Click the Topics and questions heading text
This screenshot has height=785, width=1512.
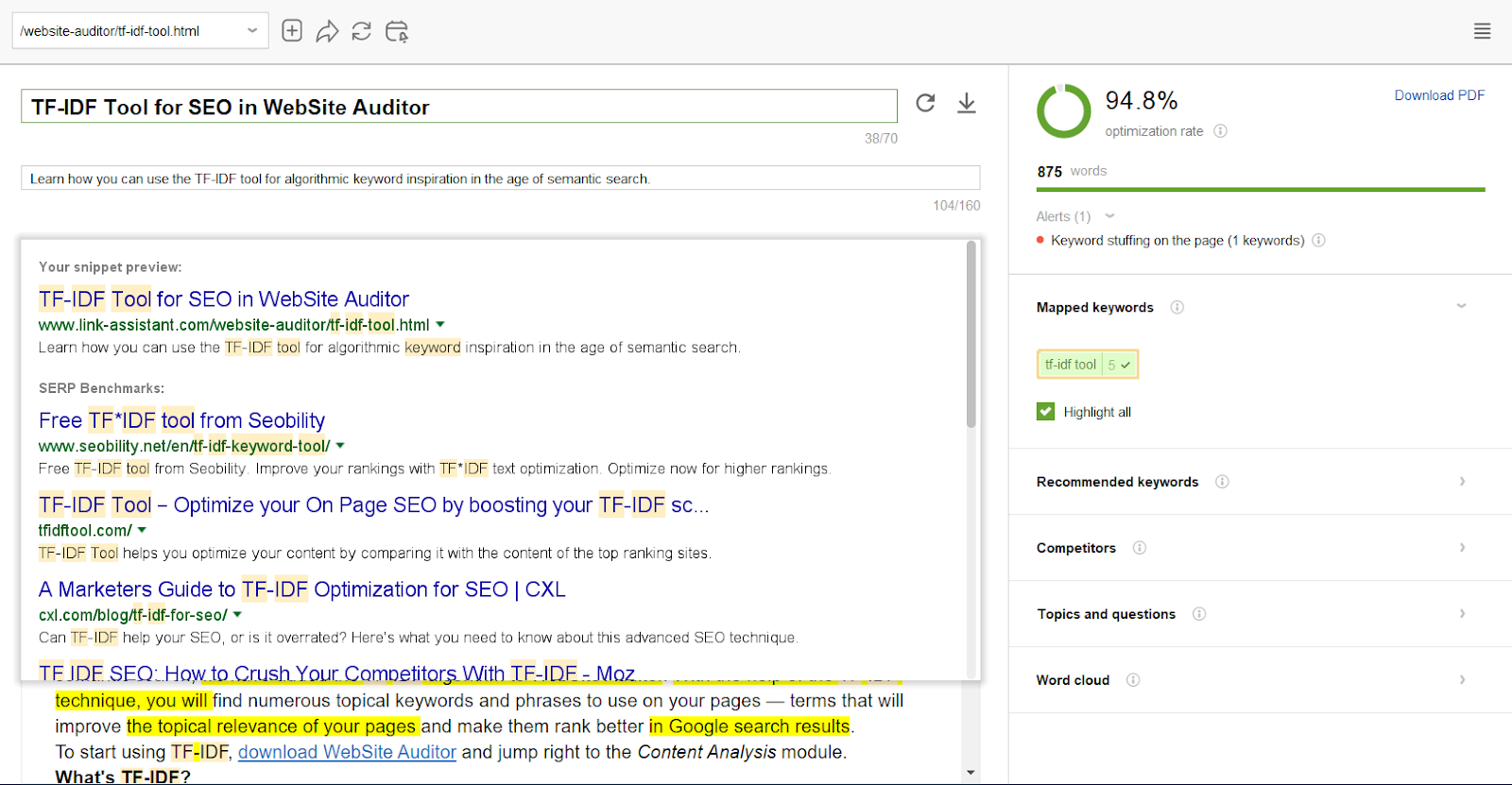[x=1107, y=614]
